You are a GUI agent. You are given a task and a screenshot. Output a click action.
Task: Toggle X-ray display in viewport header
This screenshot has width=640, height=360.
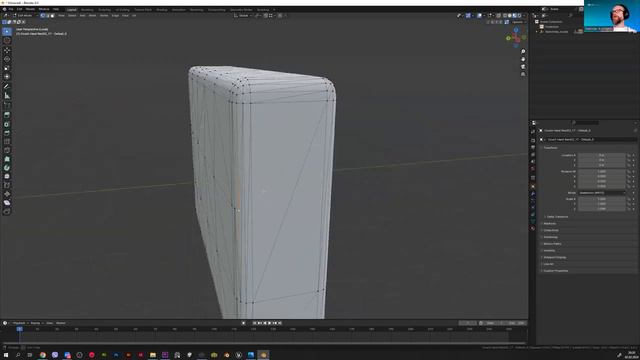click(x=498, y=16)
